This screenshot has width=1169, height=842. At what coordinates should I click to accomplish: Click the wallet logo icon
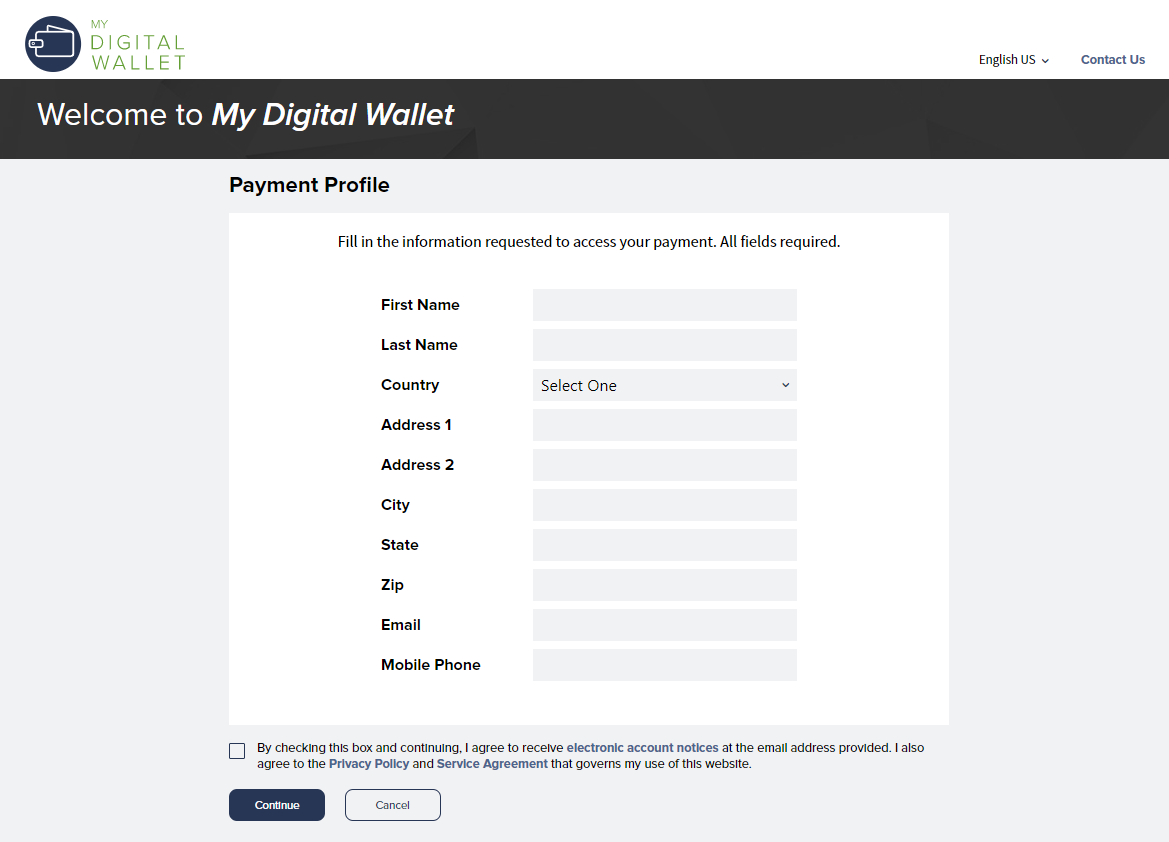[x=53, y=44]
